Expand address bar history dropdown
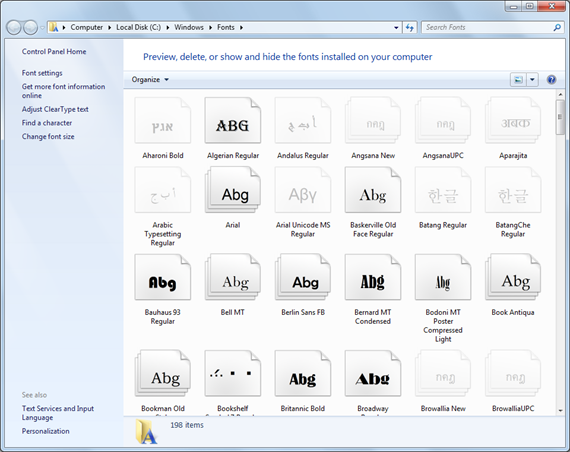The height and width of the screenshot is (452, 570). 396,27
